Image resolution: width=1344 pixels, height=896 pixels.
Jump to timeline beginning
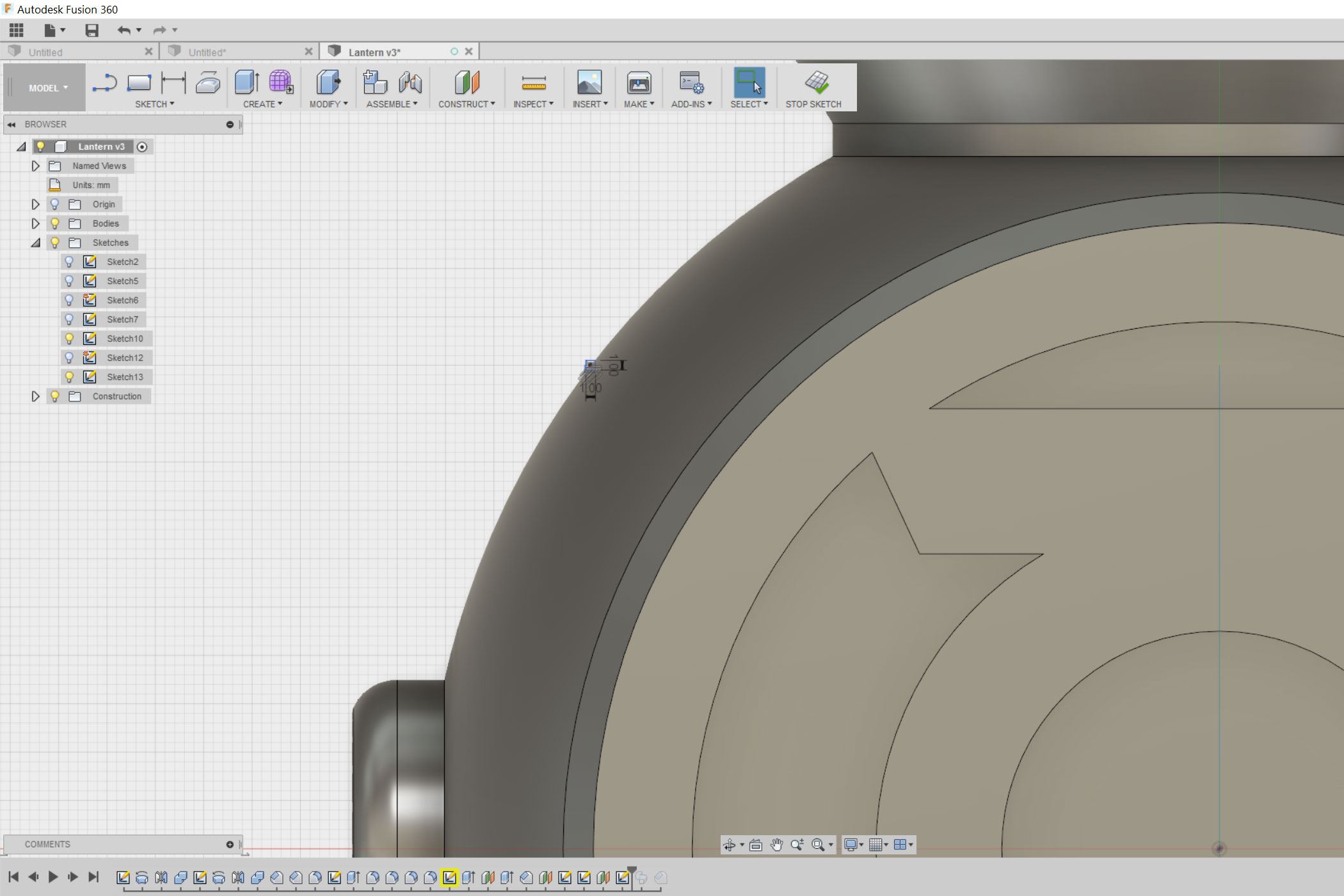pos(13,877)
